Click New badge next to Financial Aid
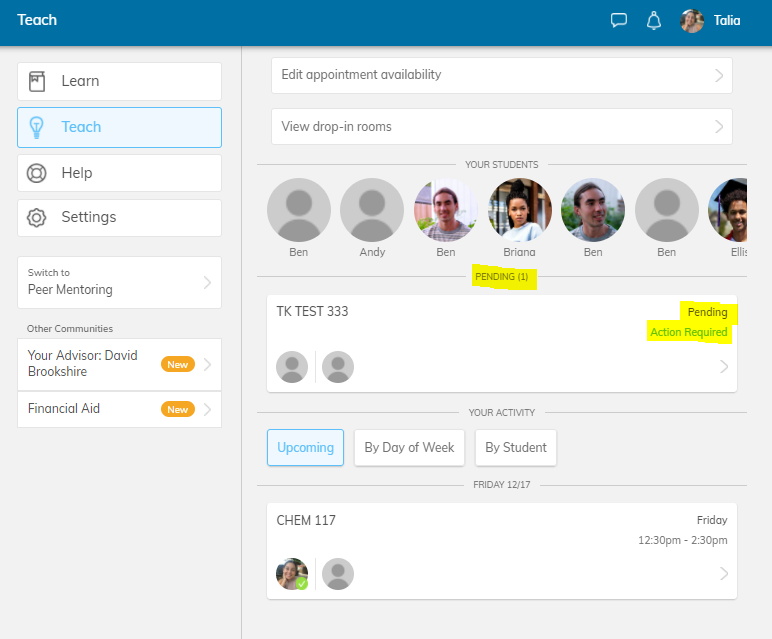This screenshot has height=639, width=772. [x=178, y=409]
